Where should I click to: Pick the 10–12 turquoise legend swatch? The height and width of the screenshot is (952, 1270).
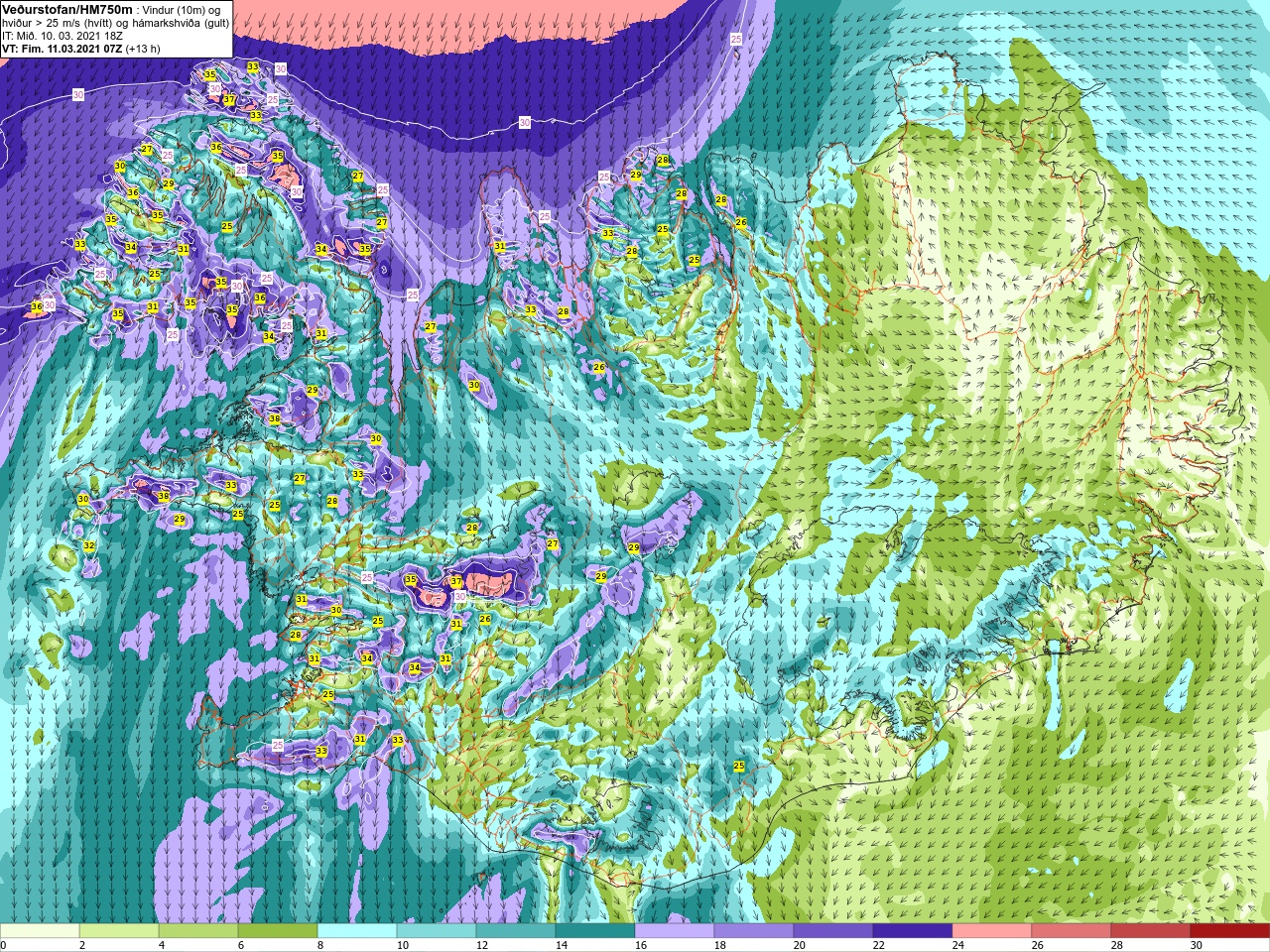point(437,931)
